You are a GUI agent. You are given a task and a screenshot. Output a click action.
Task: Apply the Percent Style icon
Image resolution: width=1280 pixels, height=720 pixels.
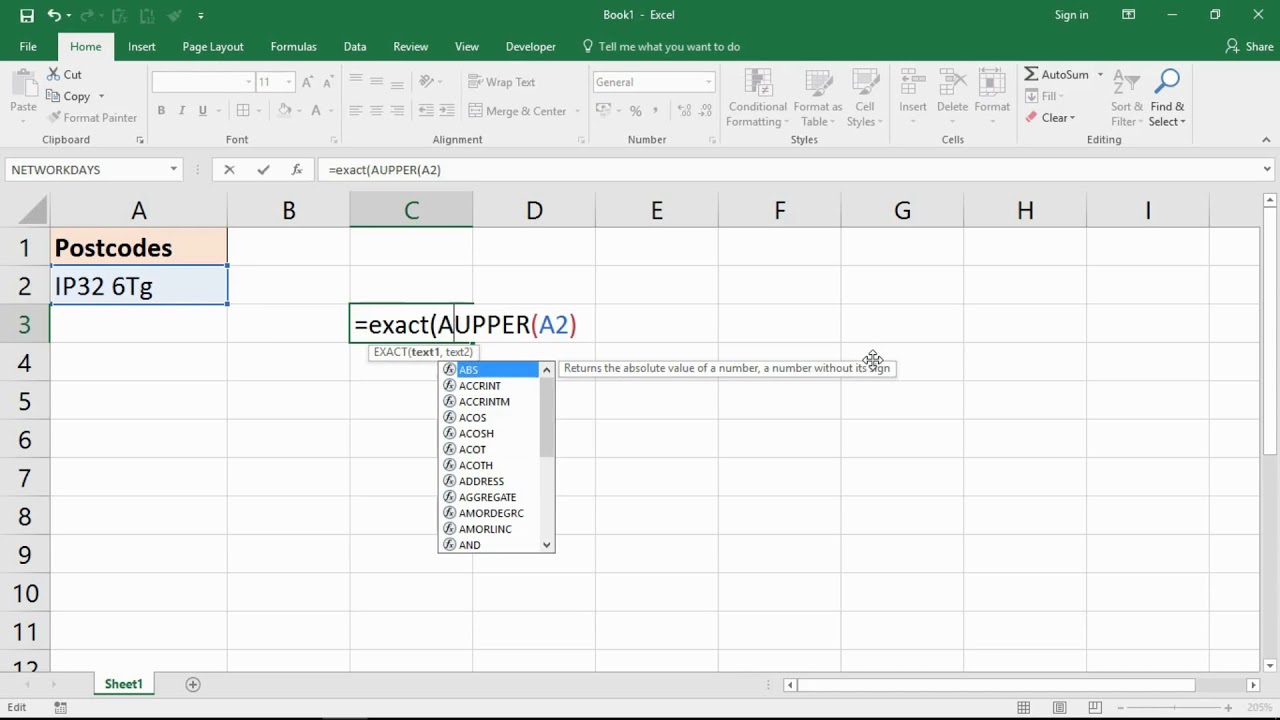point(635,111)
